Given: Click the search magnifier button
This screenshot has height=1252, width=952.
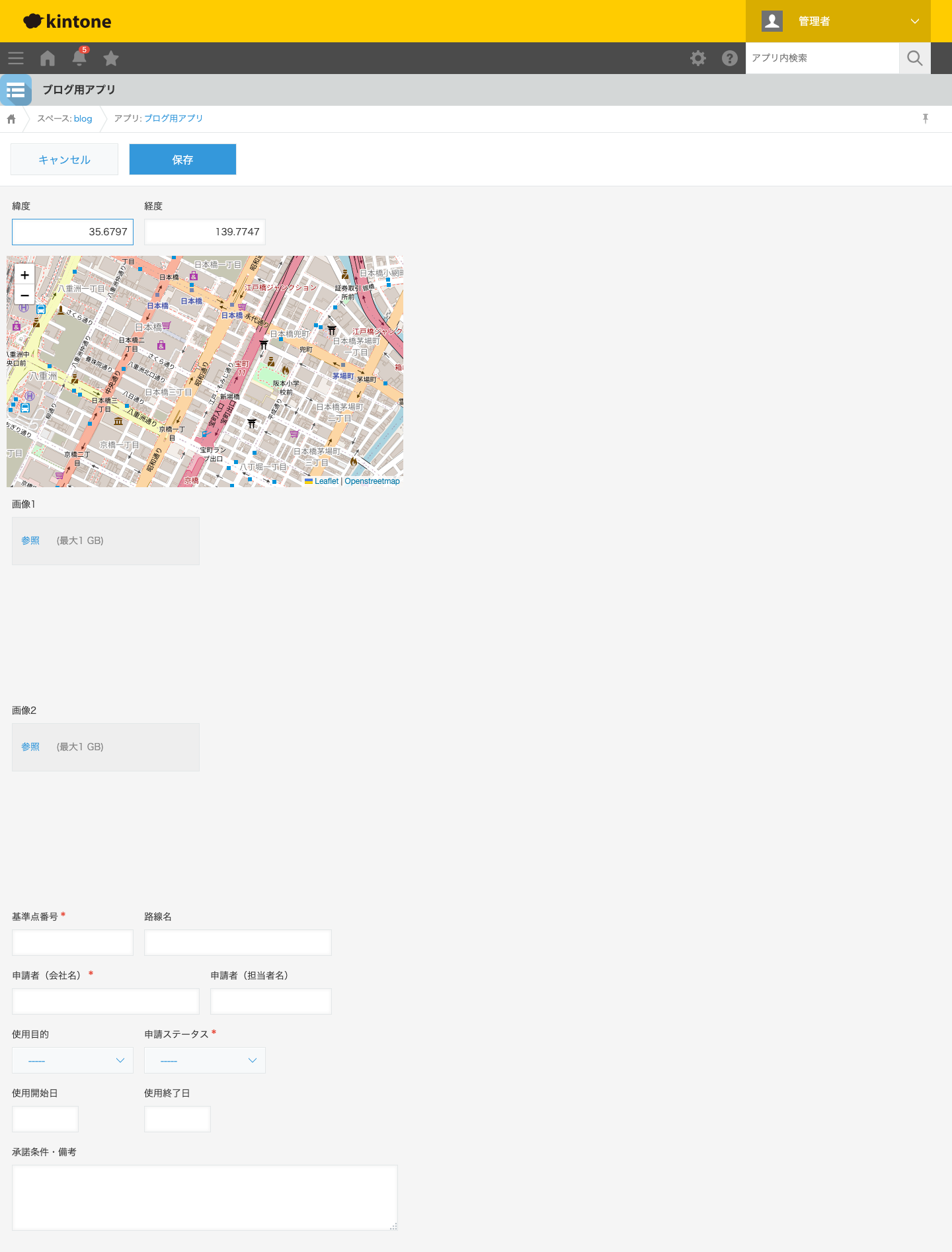Looking at the screenshot, I should (x=915, y=58).
